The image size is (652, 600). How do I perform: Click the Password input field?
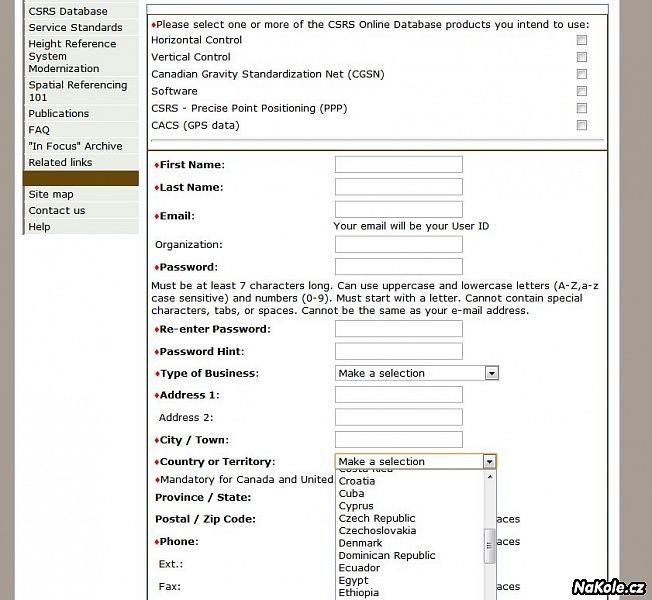(399, 267)
